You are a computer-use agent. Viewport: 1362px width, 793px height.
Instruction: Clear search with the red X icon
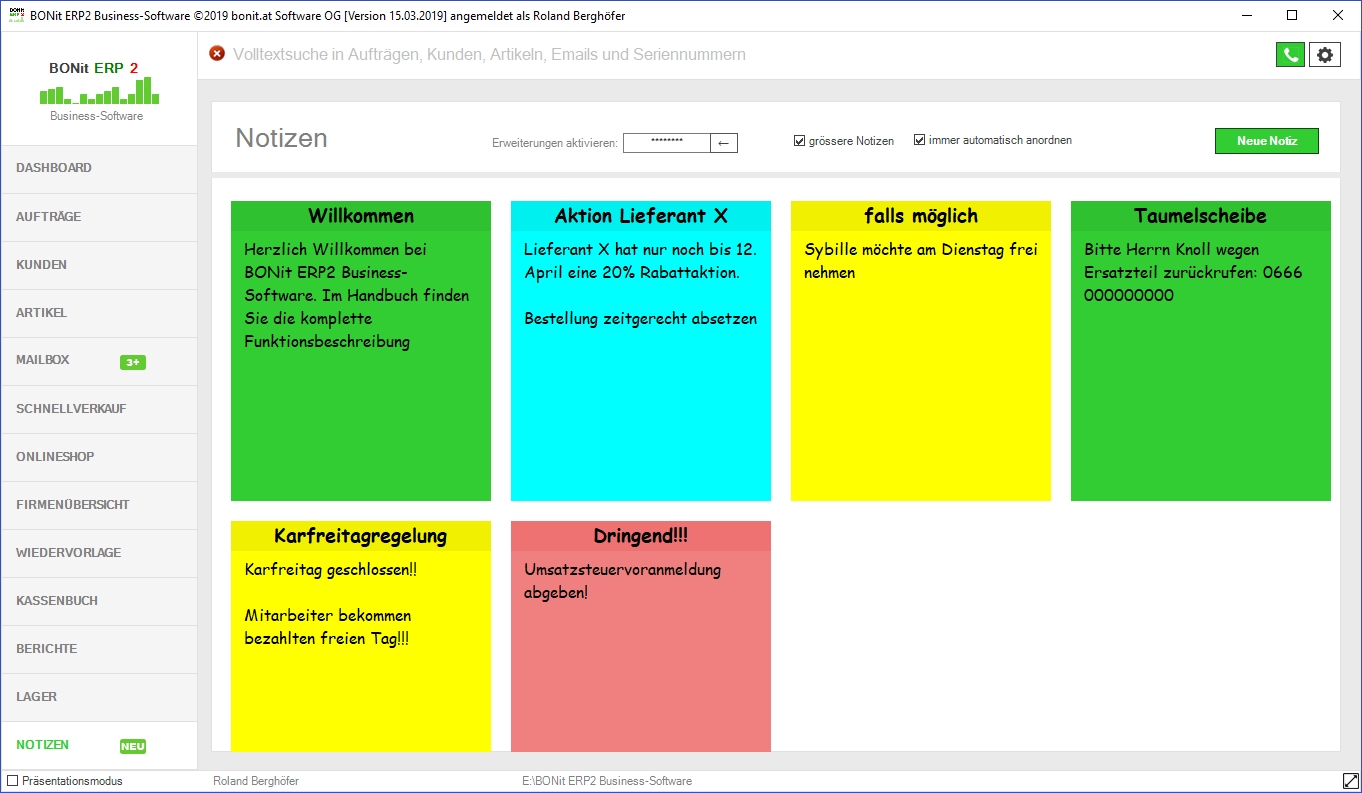pyautogui.click(x=217, y=54)
